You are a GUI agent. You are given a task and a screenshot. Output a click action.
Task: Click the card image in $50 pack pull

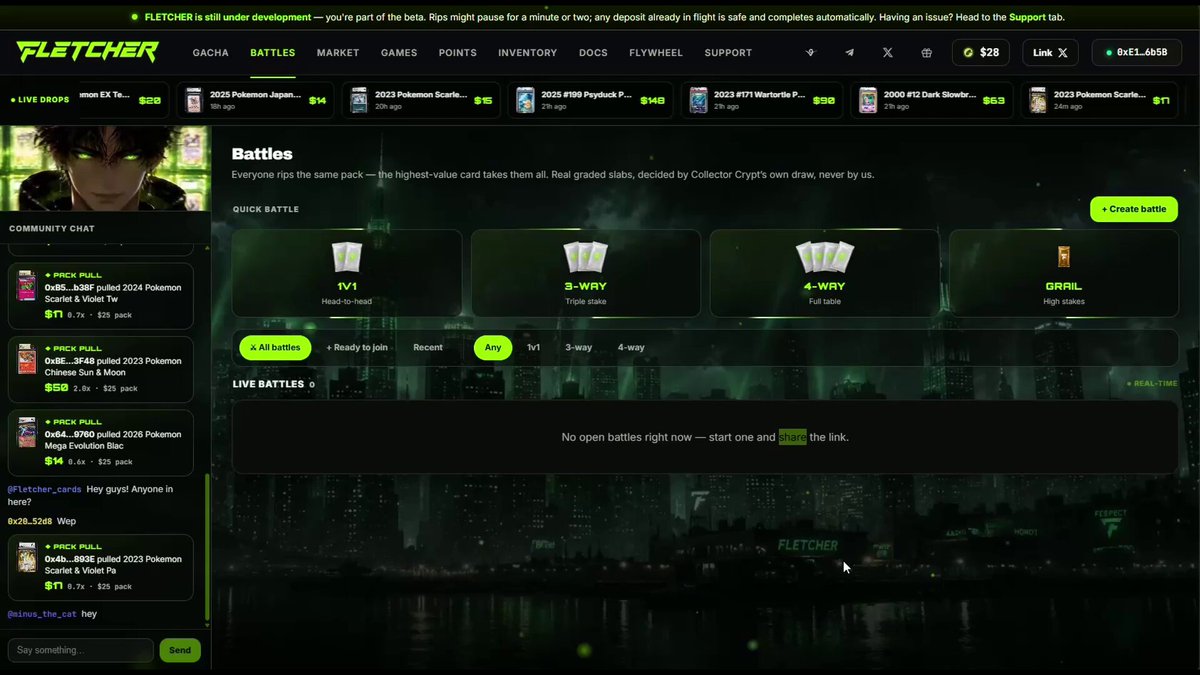click(x=27, y=360)
